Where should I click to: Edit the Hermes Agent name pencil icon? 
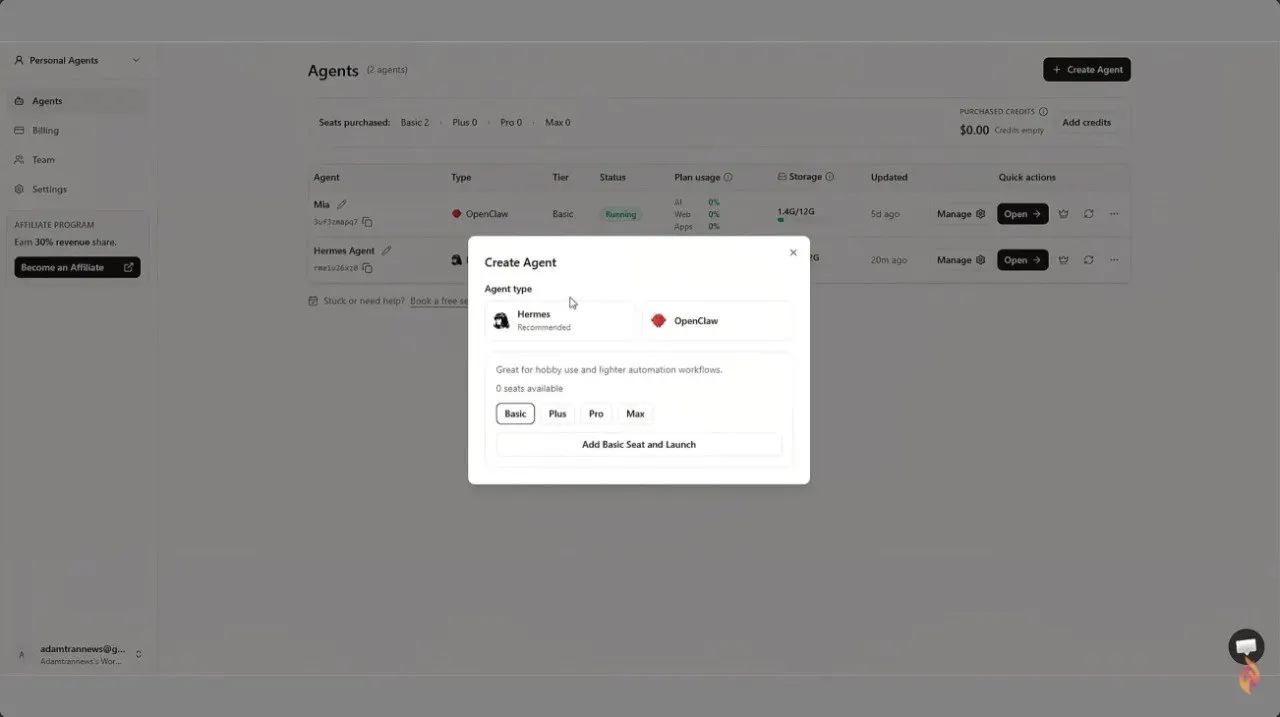[387, 251]
